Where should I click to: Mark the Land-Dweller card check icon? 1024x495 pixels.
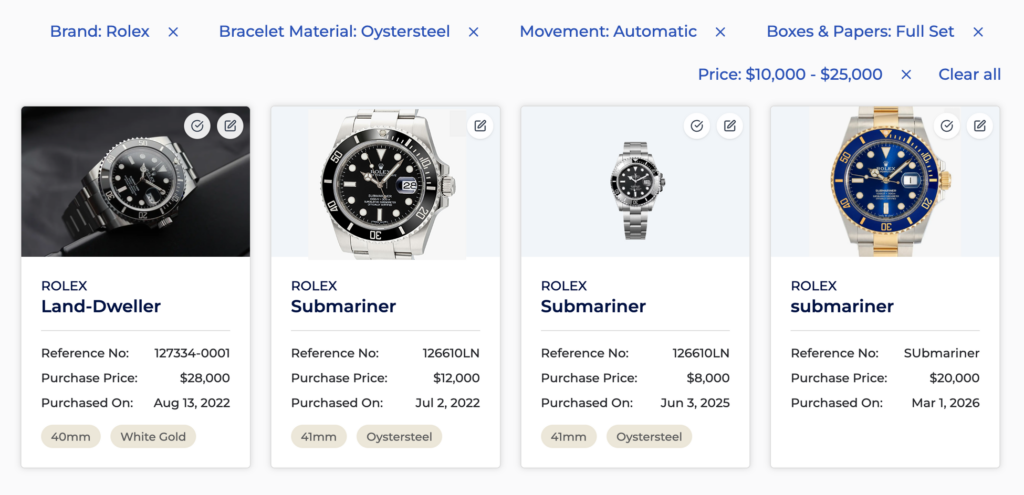(197, 126)
